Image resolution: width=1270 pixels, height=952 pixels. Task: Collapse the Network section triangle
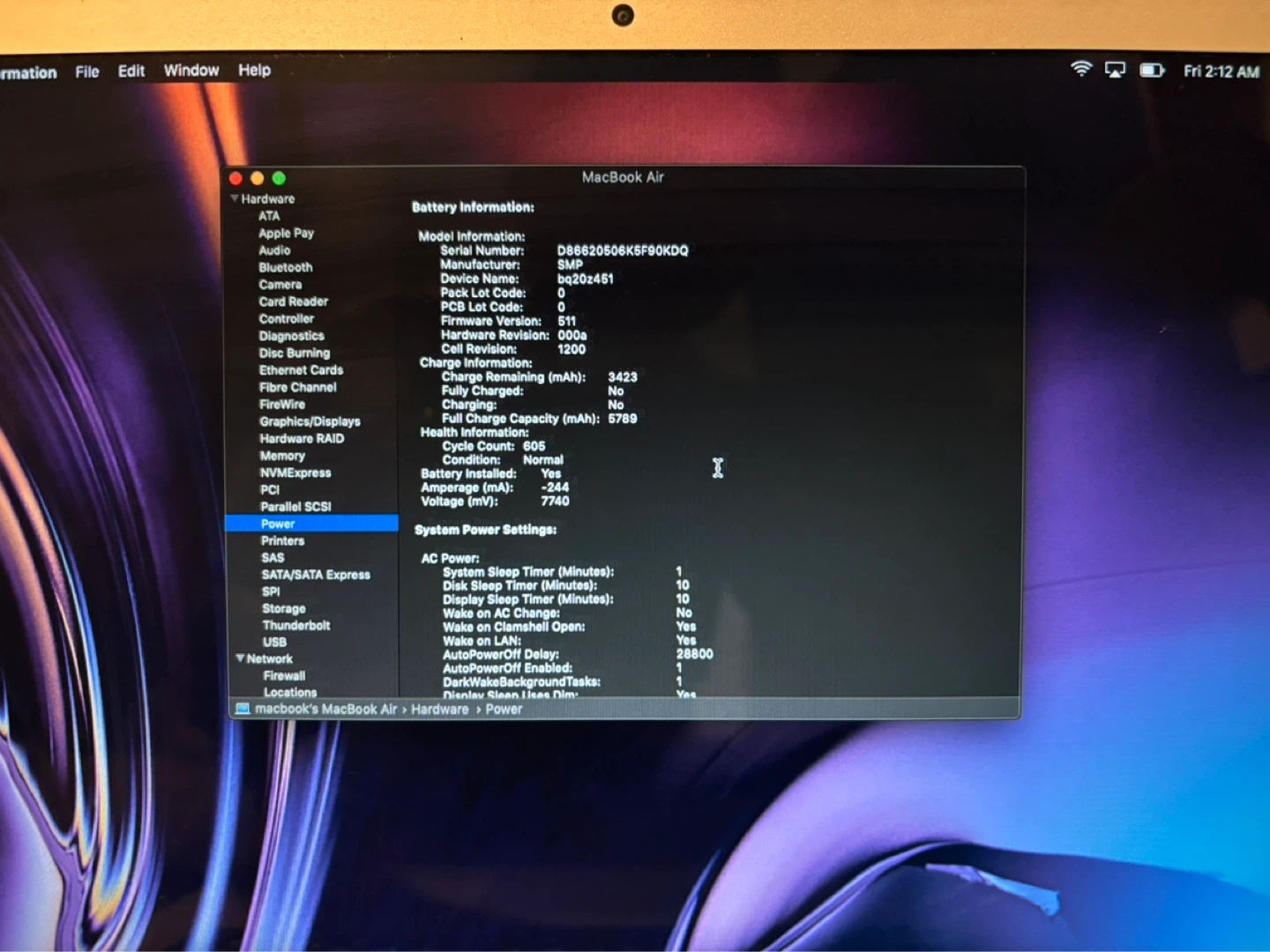pos(240,658)
